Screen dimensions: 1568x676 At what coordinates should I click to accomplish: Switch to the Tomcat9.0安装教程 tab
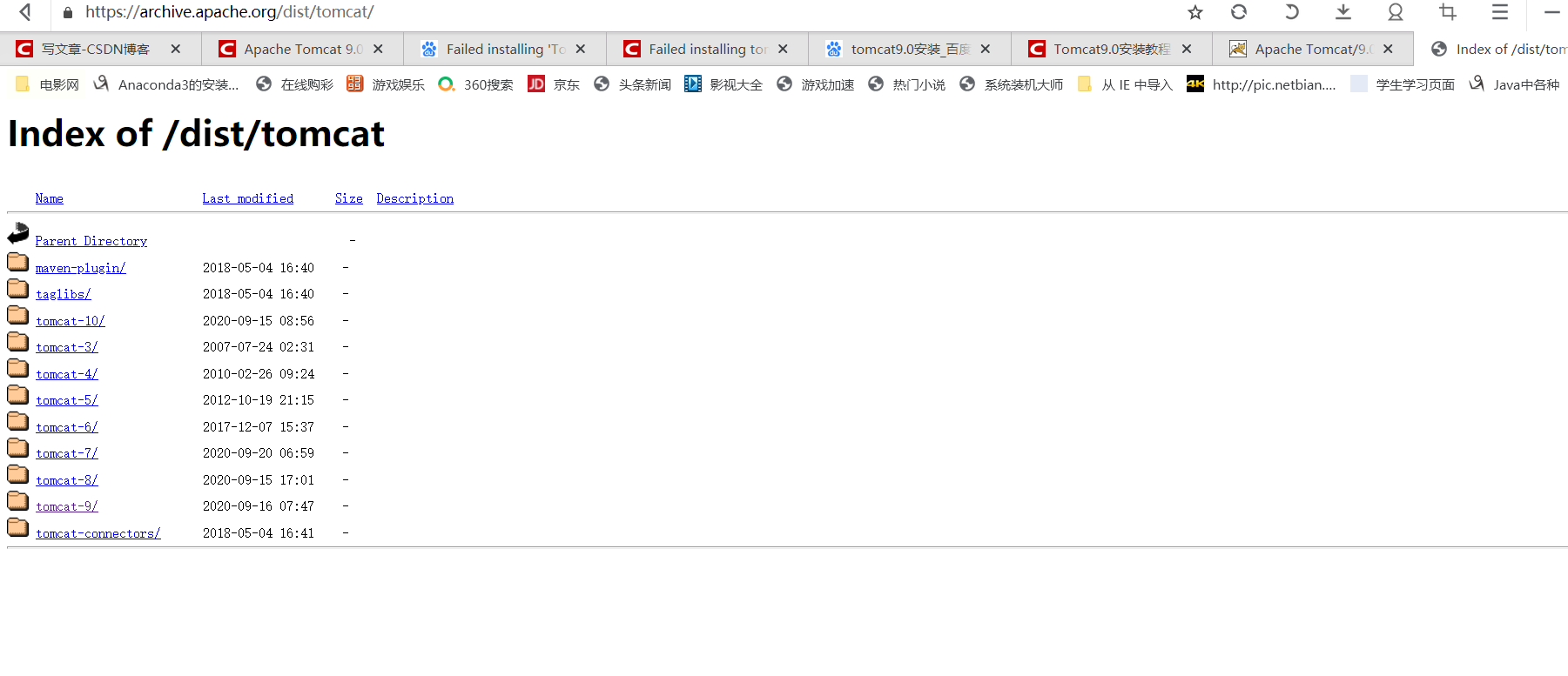coord(1111,49)
